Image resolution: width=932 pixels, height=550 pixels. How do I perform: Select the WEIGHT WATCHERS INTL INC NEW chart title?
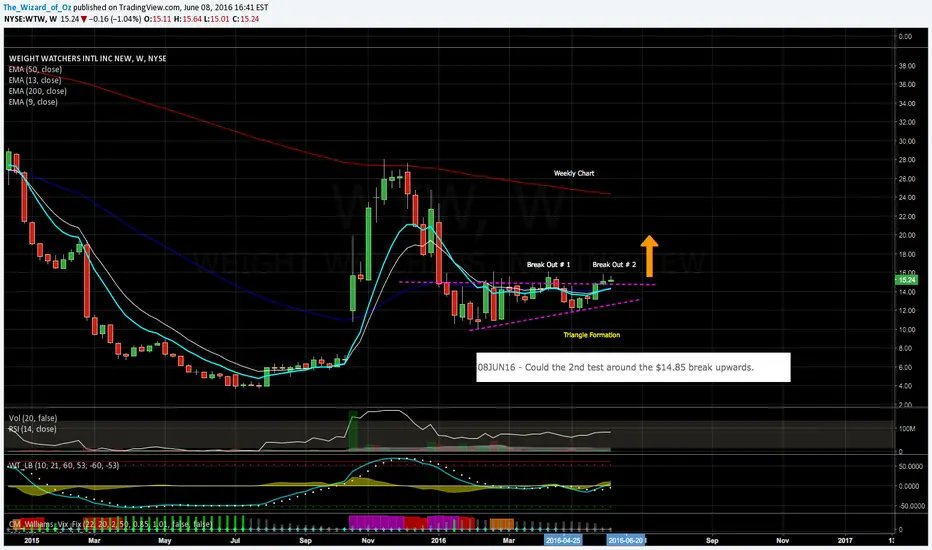(x=87, y=58)
